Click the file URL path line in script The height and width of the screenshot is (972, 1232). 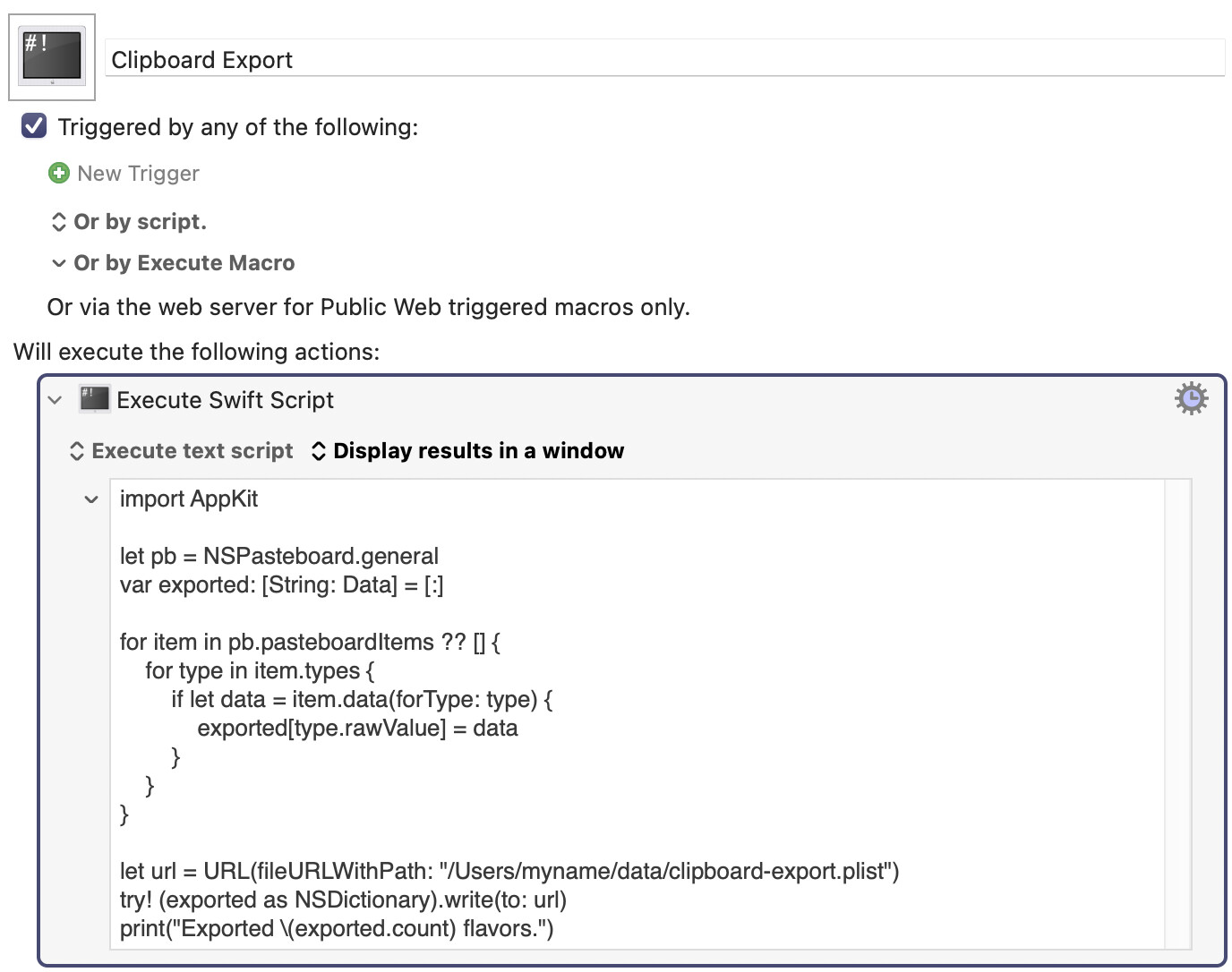click(509, 872)
